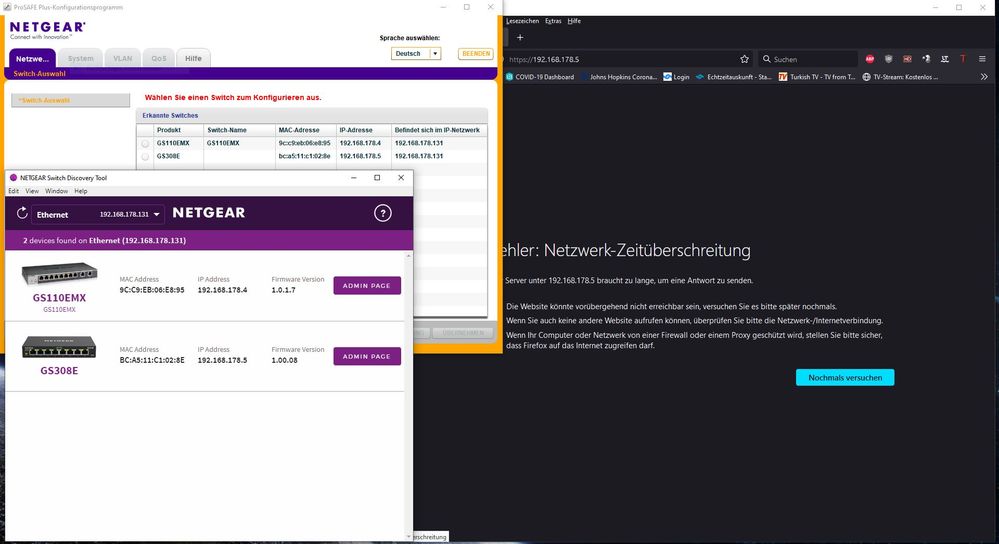Click IP-Adresse cell 192.168.178.5 in ProSAFE table

click(360, 156)
